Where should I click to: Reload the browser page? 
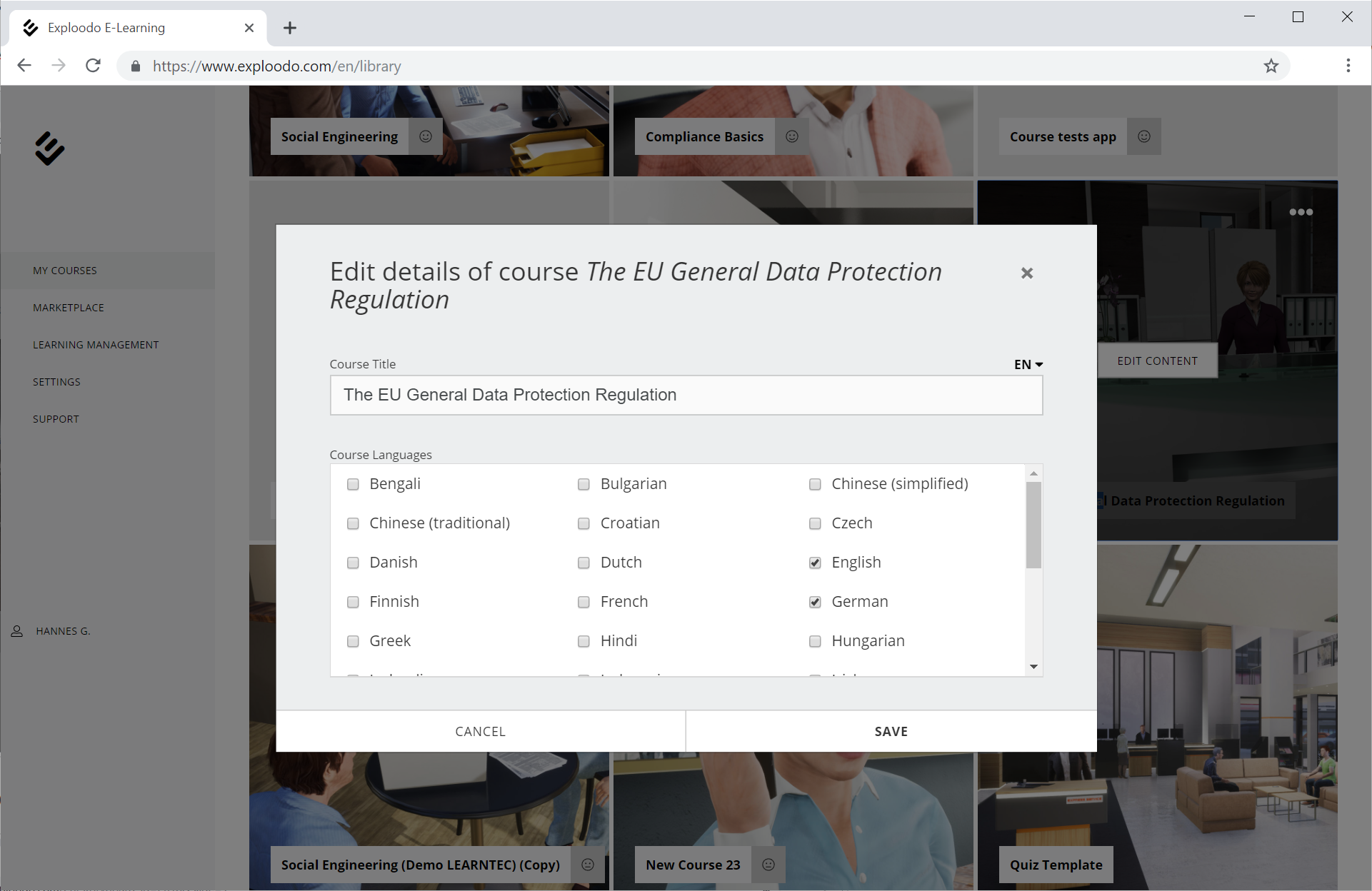click(94, 66)
